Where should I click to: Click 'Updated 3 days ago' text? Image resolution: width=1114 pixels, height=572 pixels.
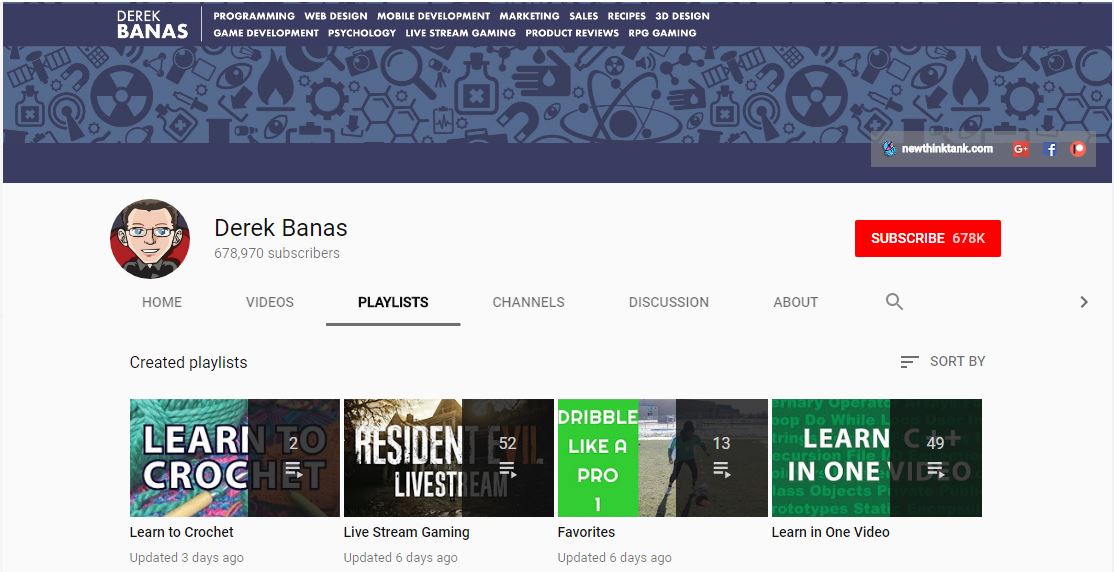tap(186, 558)
